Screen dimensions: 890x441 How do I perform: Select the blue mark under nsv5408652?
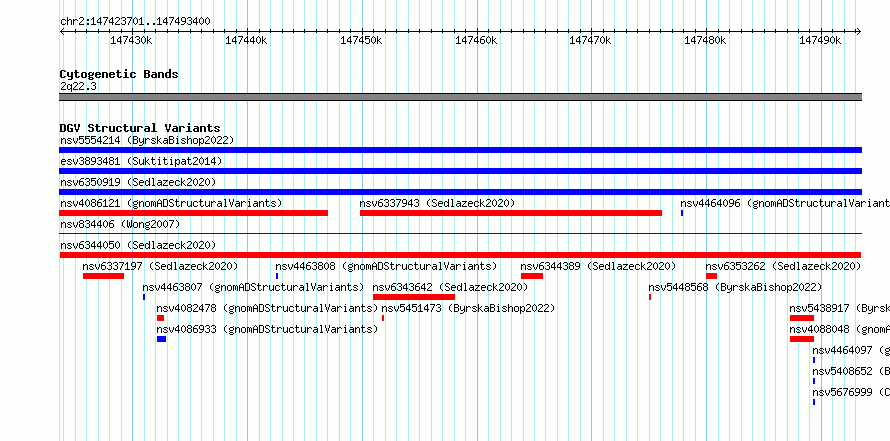[x=814, y=381]
